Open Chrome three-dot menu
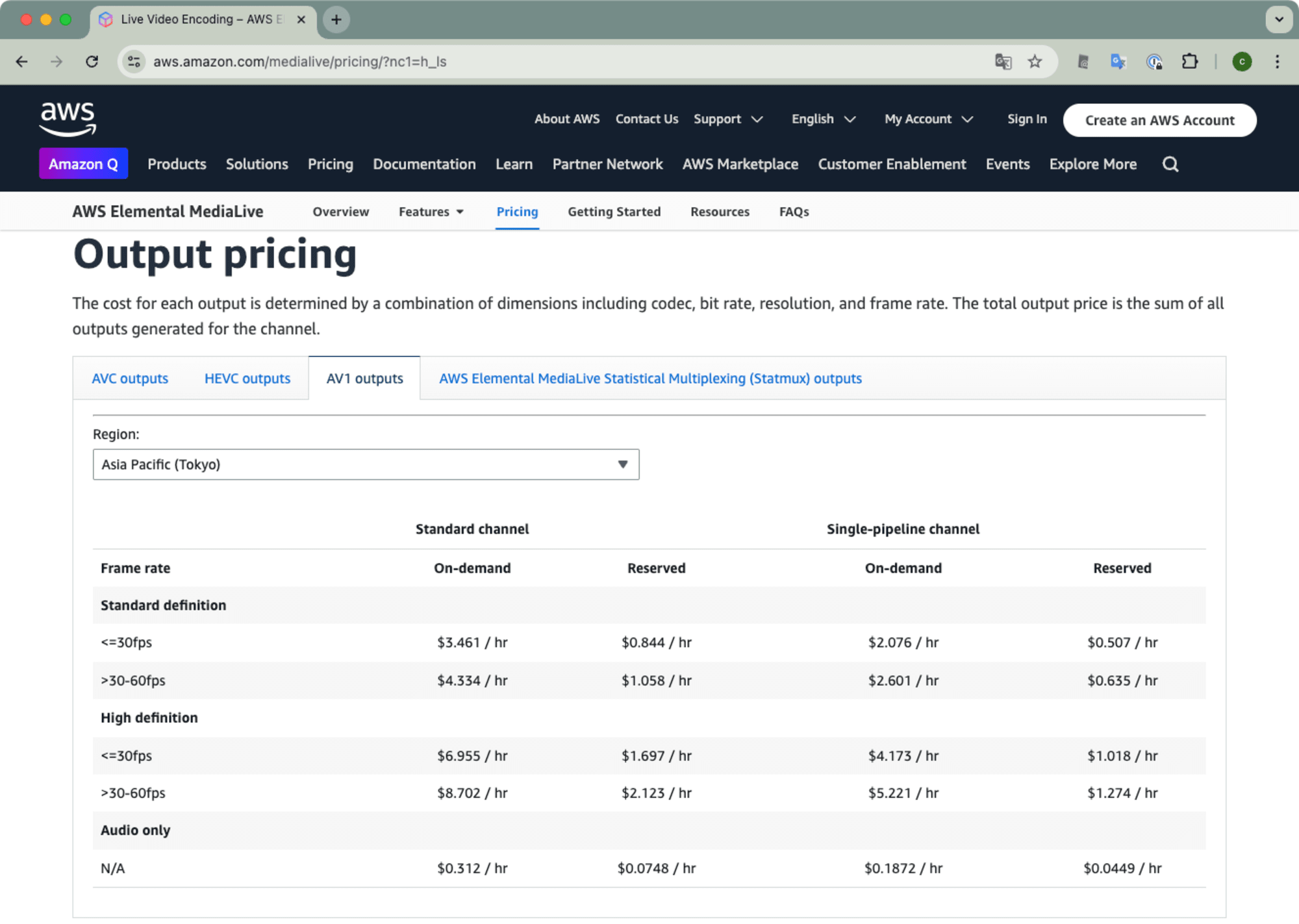Screen dimensions: 1299x924 pos(1277,62)
